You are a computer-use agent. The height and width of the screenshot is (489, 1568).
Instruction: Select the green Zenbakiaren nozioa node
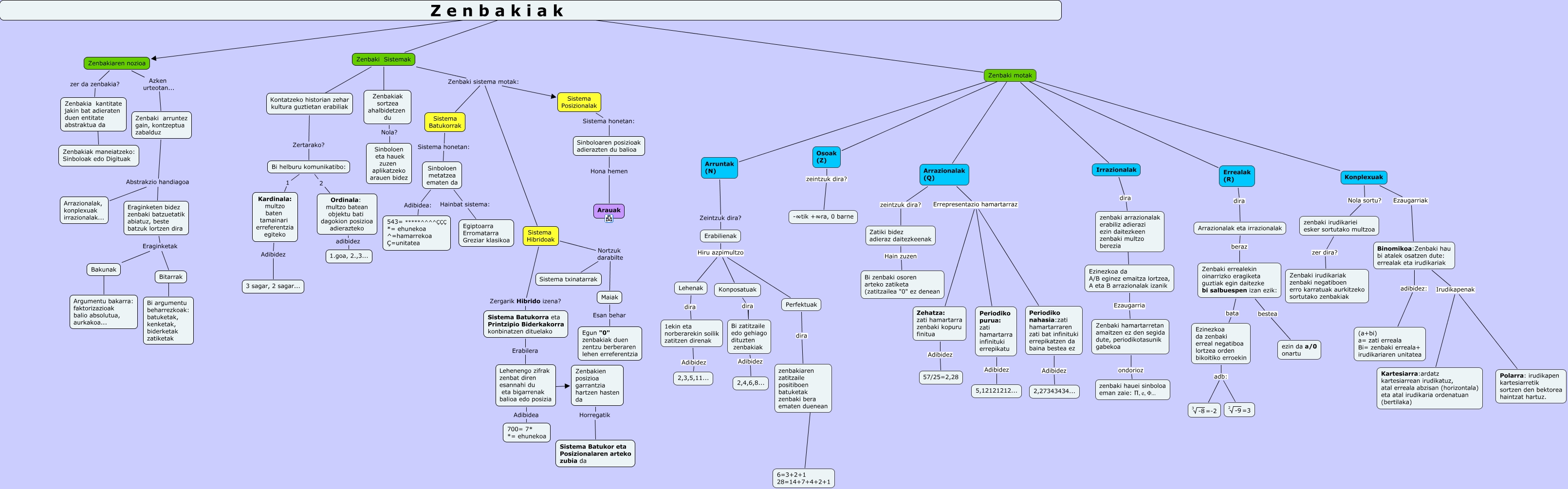point(117,63)
